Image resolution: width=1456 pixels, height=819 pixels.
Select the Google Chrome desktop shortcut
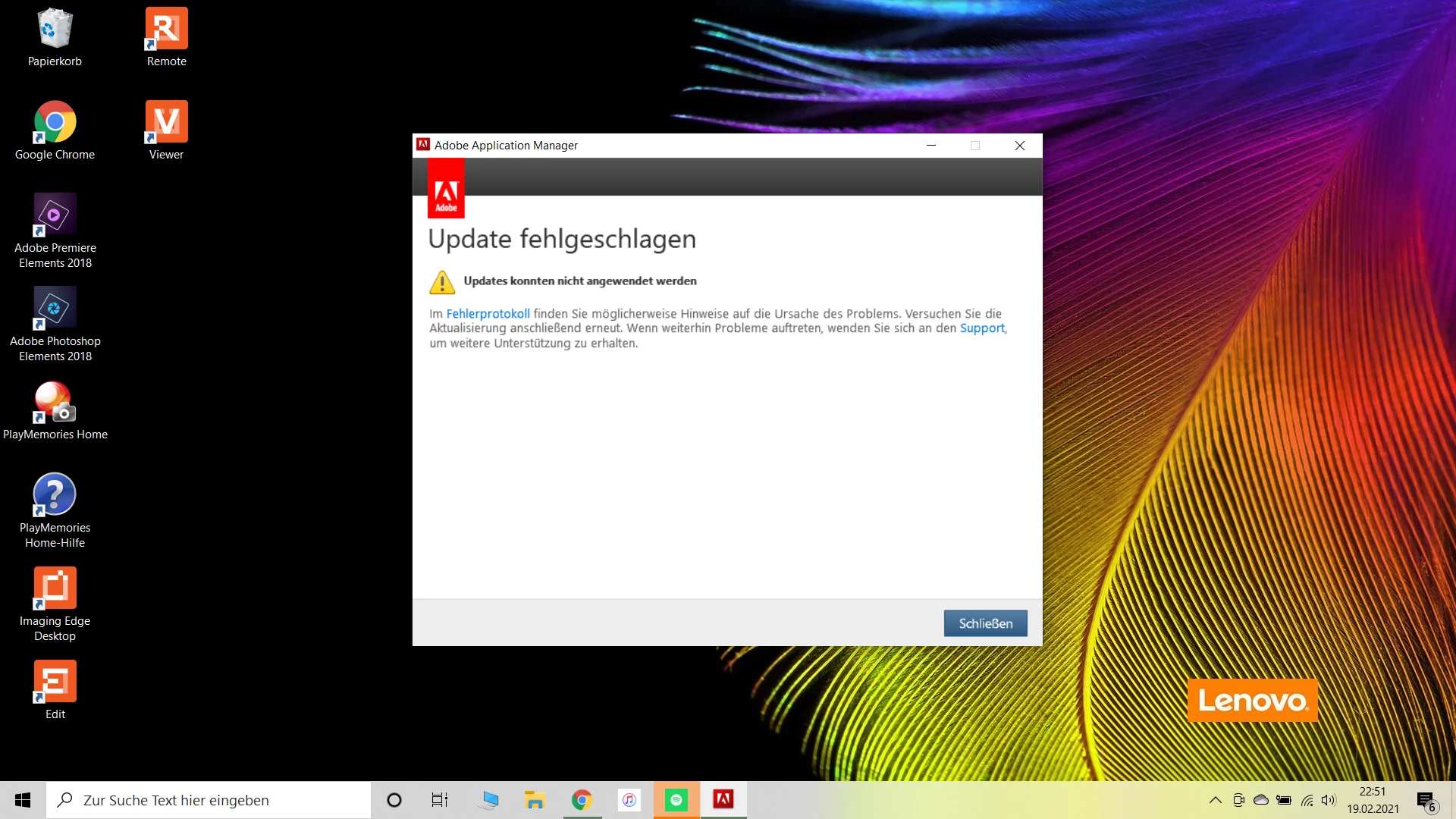pos(55,131)
